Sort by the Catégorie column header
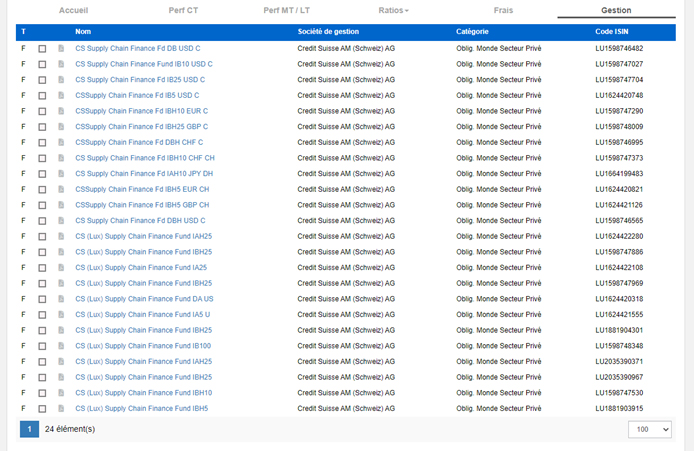694x451 pixels. [x=472, y=31]
